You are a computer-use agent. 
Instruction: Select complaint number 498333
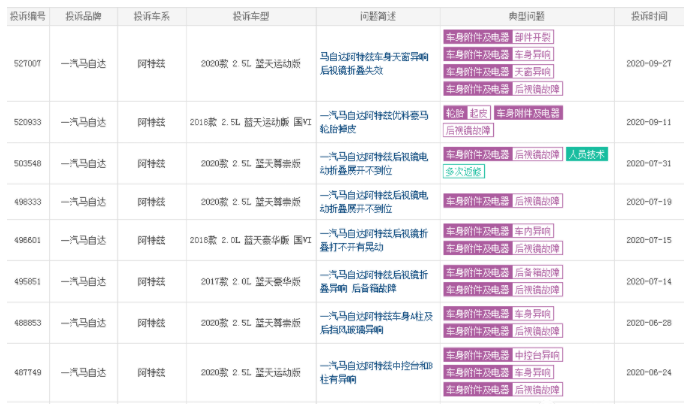(28, 202)
